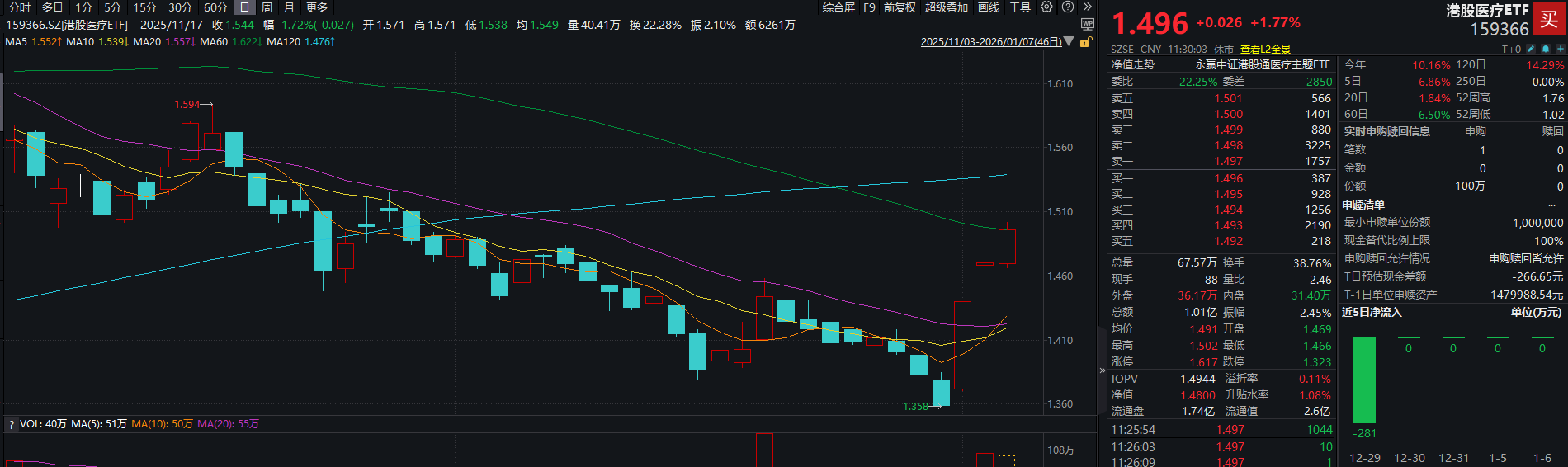This screenshot has height=467, width=1568.
Task: Click volume indicator help question mark
Action: (11, 424)
